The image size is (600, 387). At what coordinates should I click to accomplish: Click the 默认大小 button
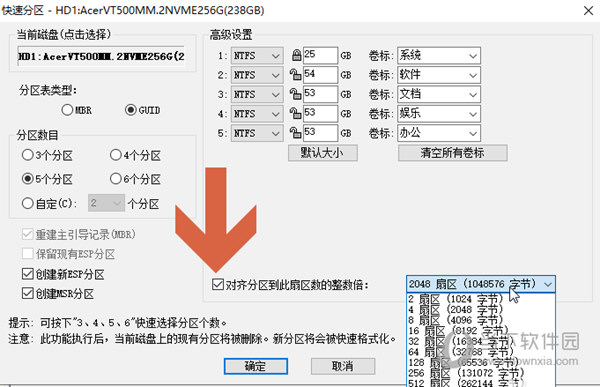click(x=323, y=153)
